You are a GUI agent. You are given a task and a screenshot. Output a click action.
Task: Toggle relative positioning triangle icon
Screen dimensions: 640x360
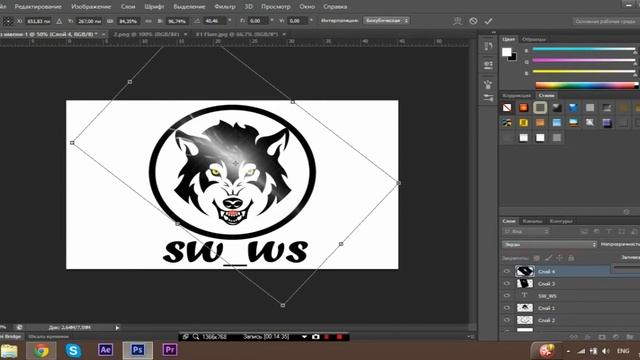(59, 21)
